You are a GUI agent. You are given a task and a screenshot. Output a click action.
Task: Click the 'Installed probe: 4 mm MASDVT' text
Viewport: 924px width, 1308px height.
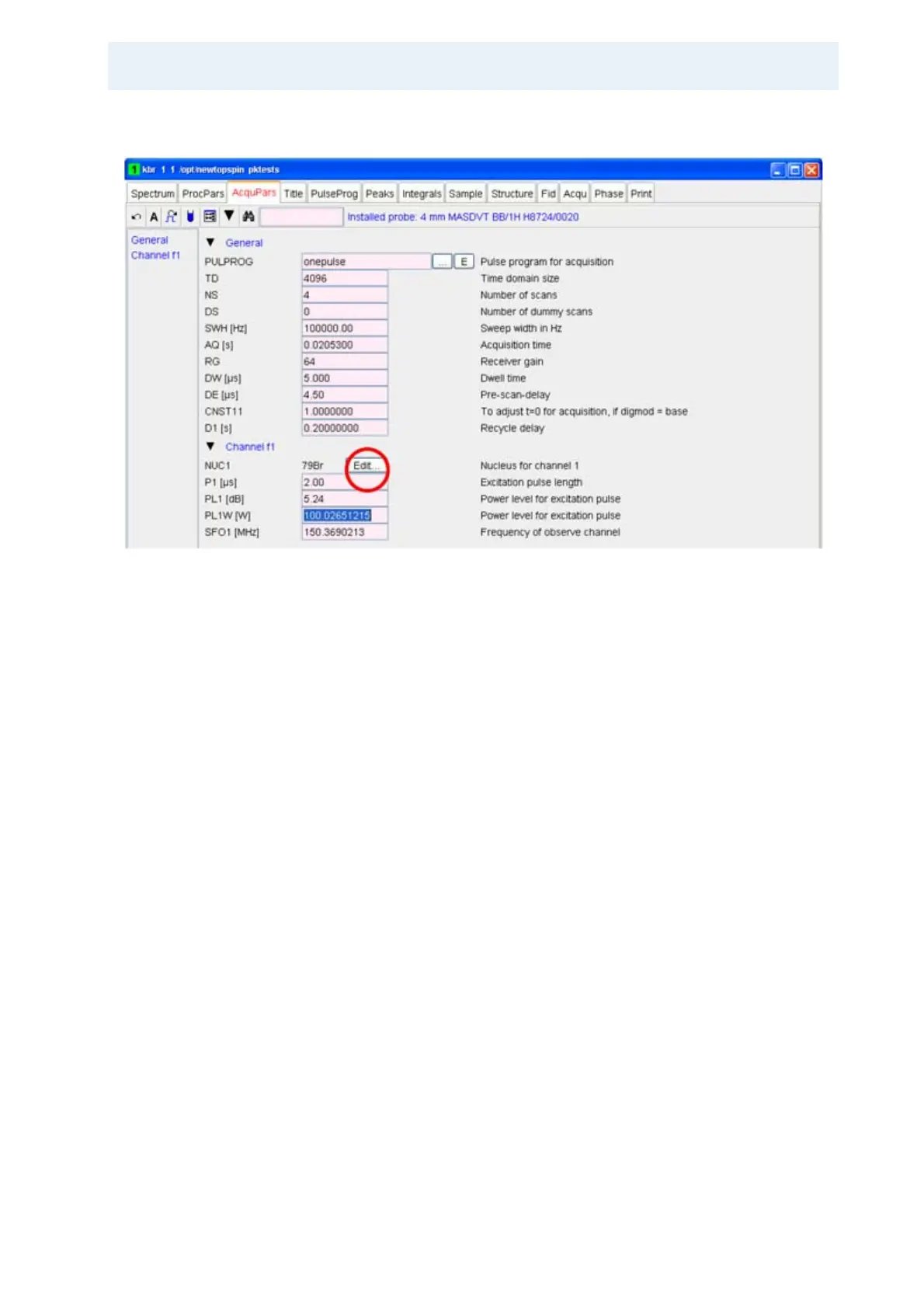[463, 217]
